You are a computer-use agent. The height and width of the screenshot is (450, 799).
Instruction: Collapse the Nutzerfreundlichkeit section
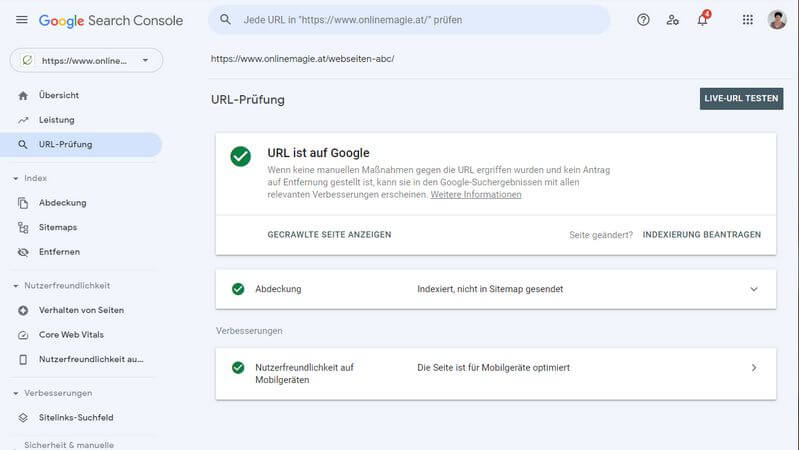15,286
